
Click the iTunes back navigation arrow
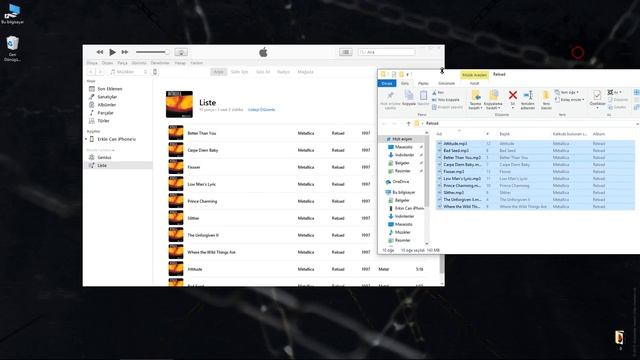tap(91, 72)
